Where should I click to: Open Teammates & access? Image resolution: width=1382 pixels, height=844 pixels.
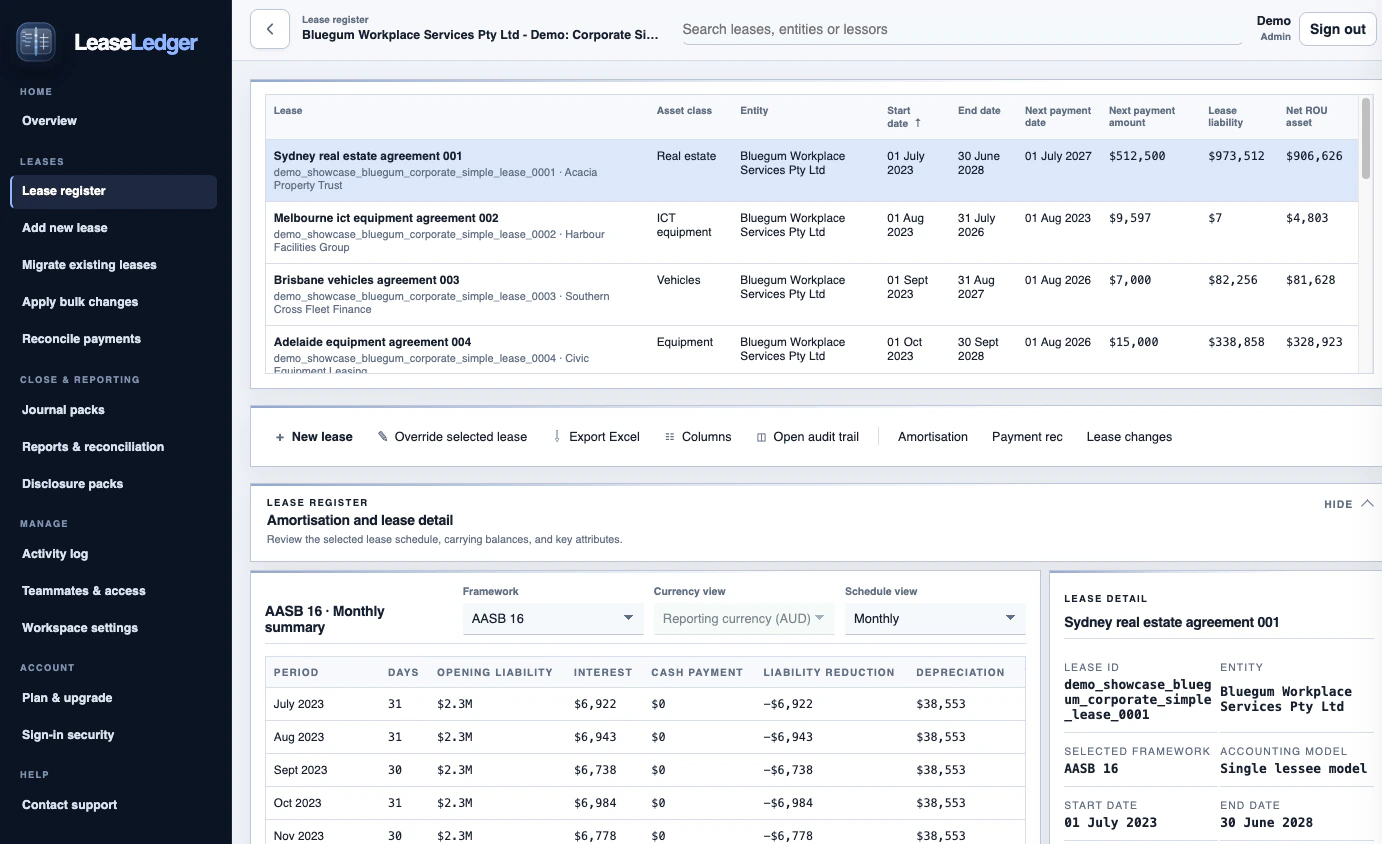point(113,591)
